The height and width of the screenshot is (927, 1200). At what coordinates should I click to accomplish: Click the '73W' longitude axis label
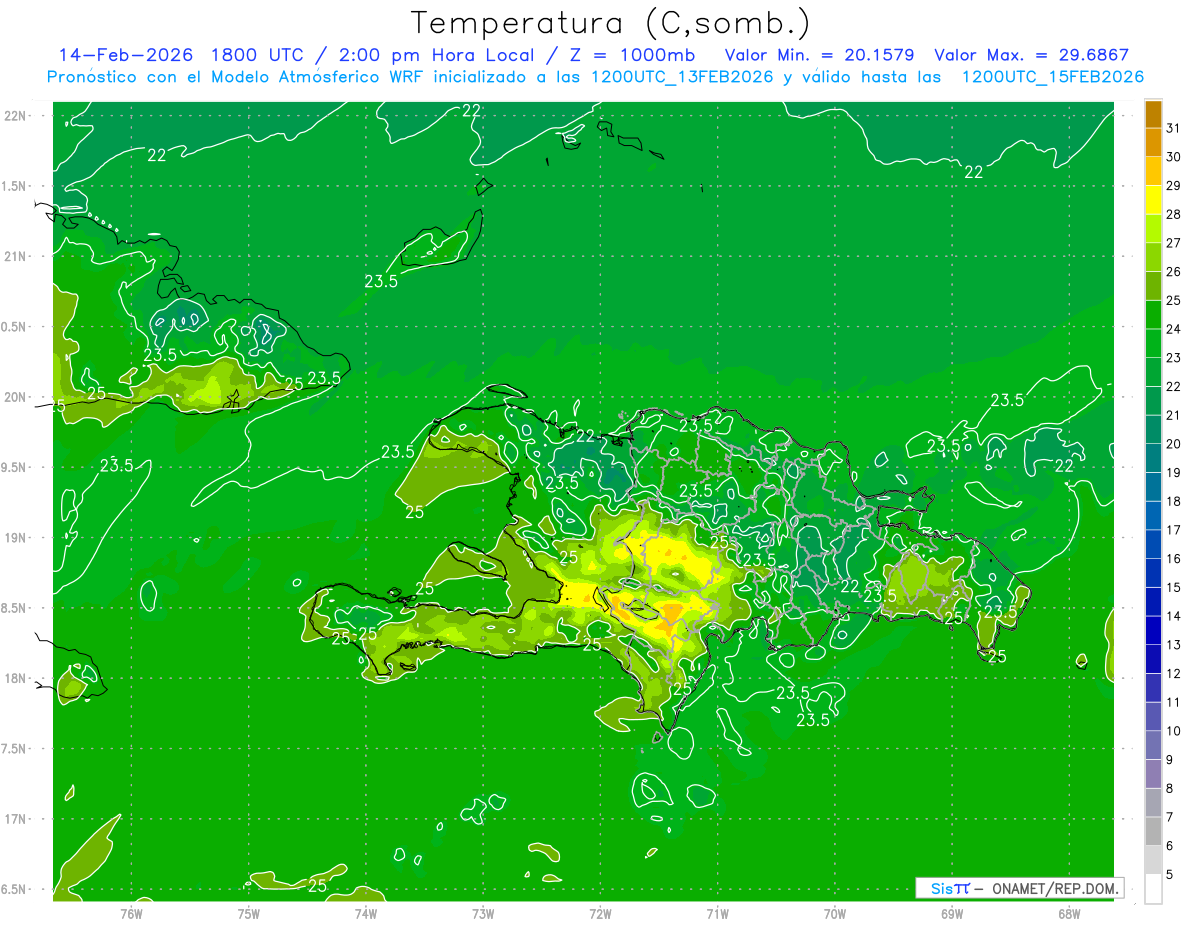483,913
